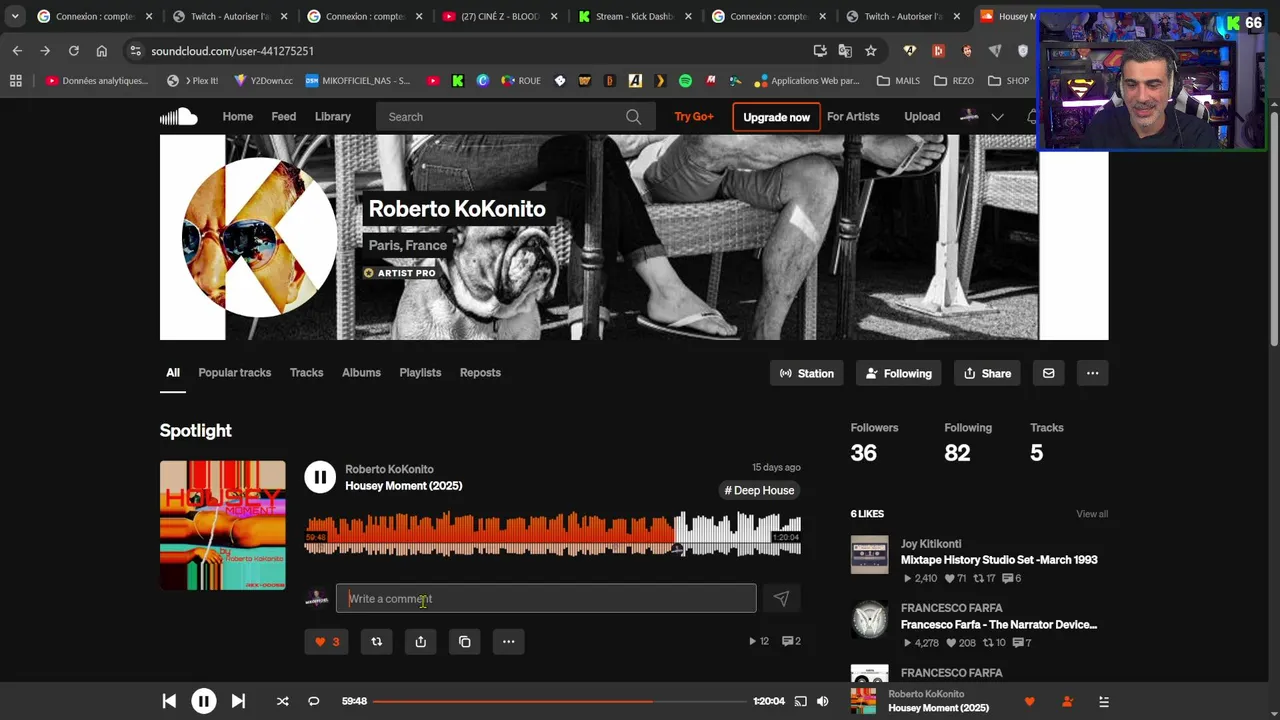
Task: Click View all likes
Action: [x=1092, y=514]
